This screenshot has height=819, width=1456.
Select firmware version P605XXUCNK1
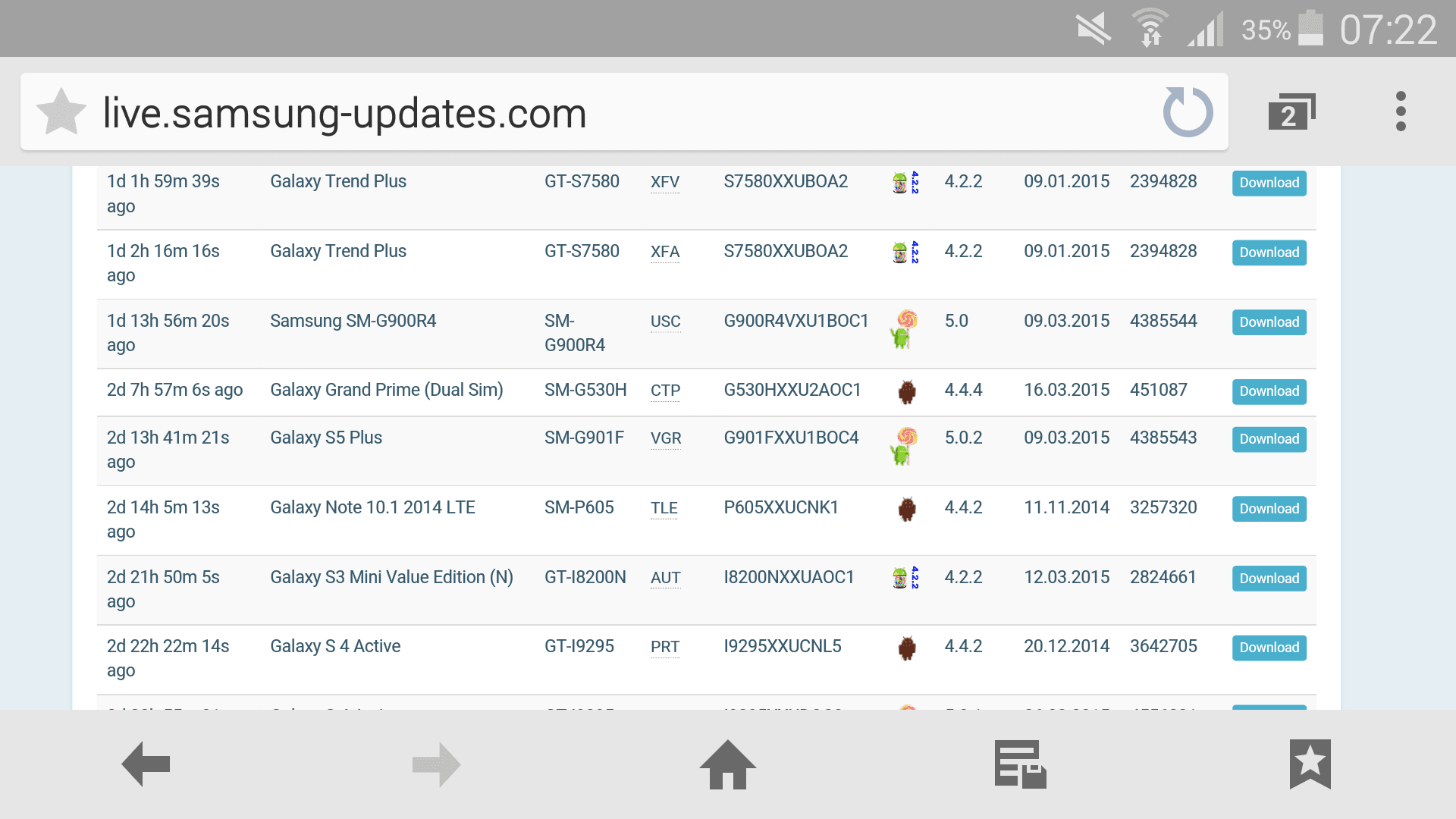tap(781, 507)
